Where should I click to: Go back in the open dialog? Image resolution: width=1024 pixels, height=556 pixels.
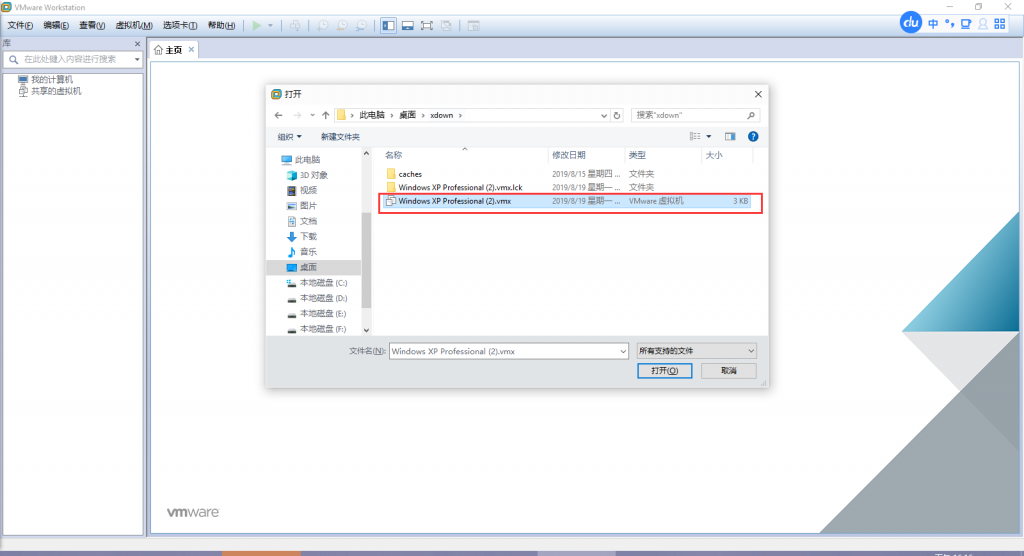coord(279,116)
